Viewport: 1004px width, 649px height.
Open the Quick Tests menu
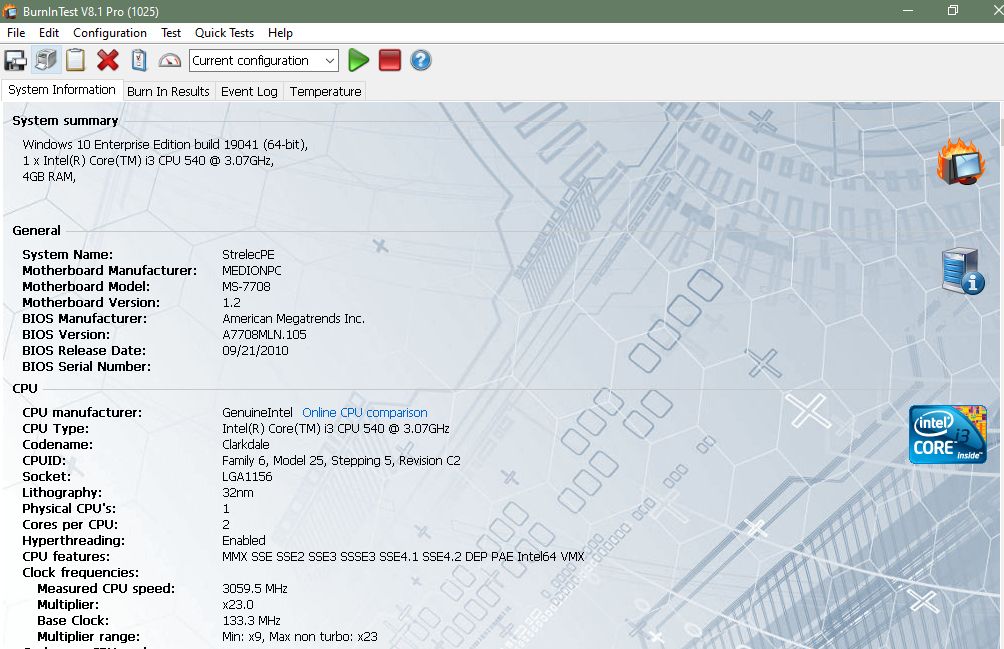tap(224, 33)
